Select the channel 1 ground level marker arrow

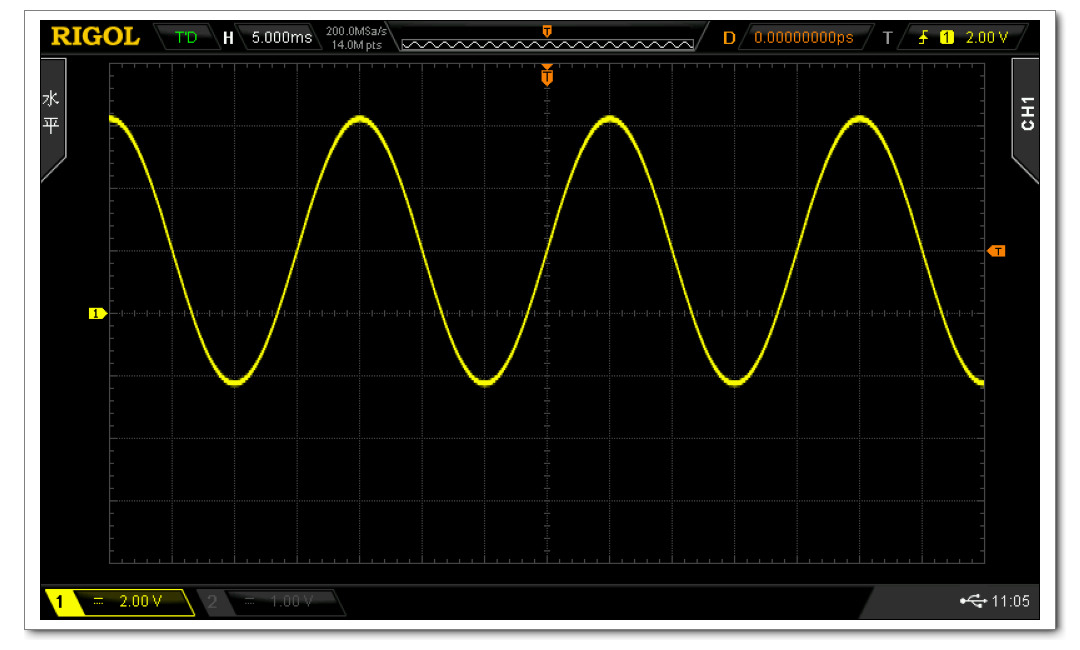pyautogui.click(x=97, y=313)
